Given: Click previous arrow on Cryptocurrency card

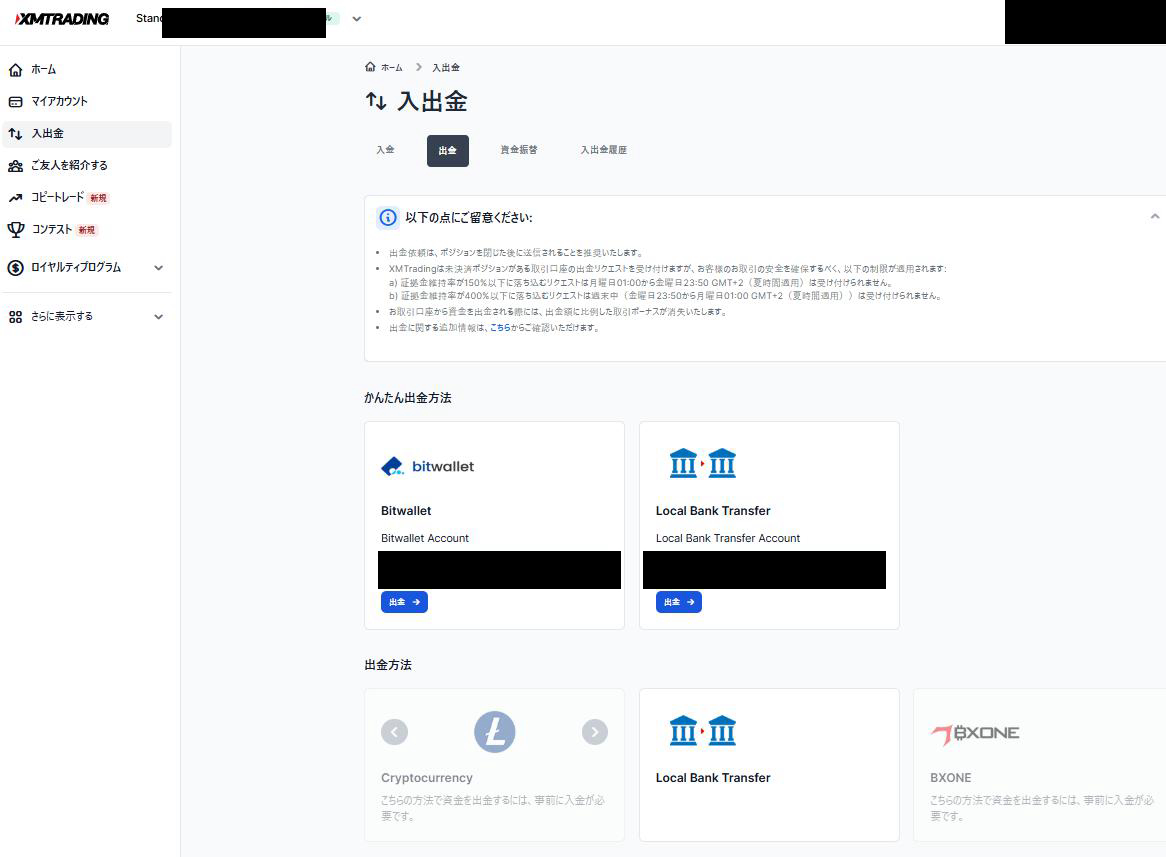Looking at the screenshot, I should click(x=394, y=732).
